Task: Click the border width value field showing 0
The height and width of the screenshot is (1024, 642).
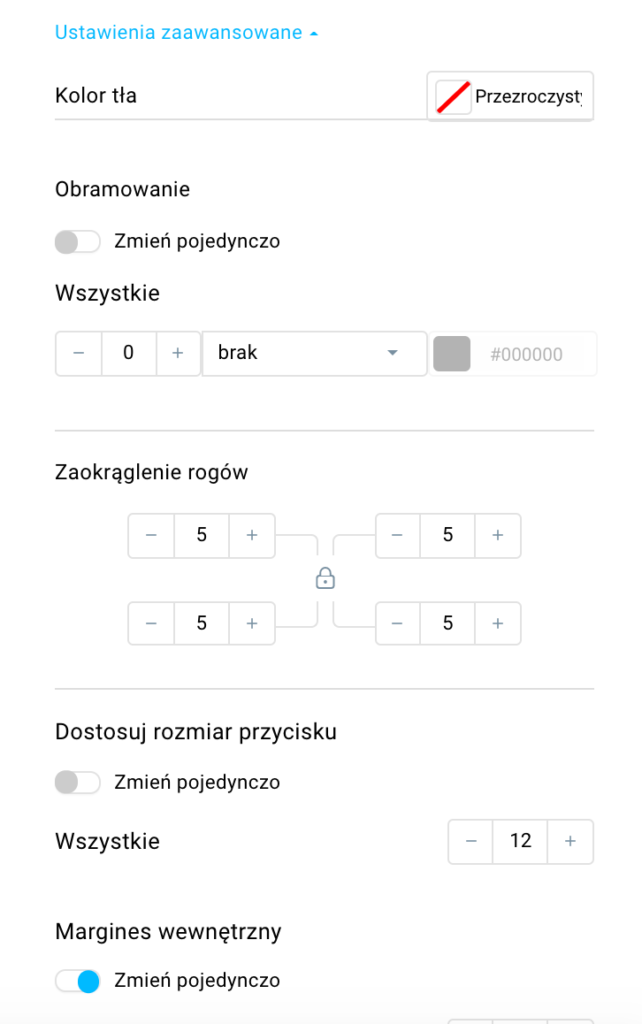Action: [129, 353]
